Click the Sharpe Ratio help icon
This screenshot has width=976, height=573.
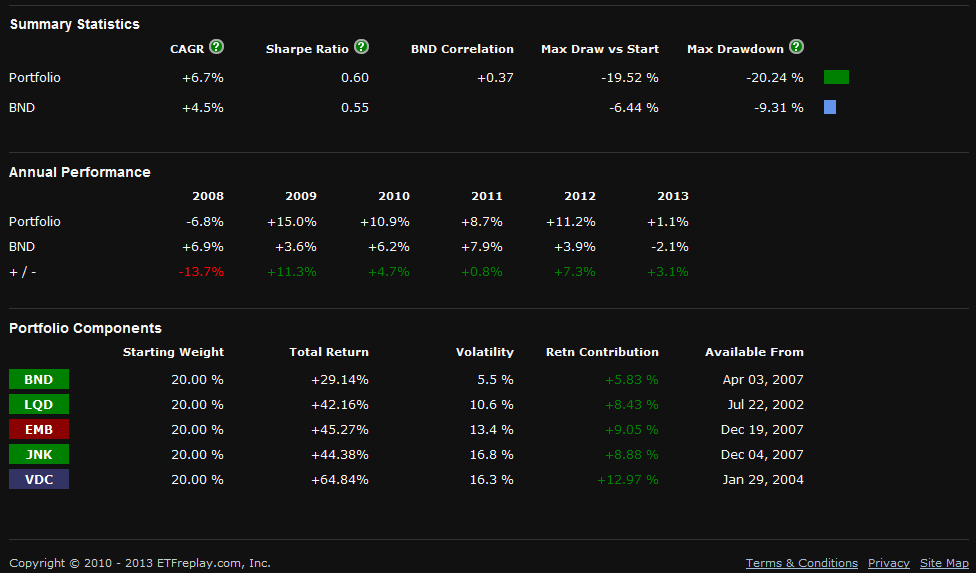(x=362, y=47)
